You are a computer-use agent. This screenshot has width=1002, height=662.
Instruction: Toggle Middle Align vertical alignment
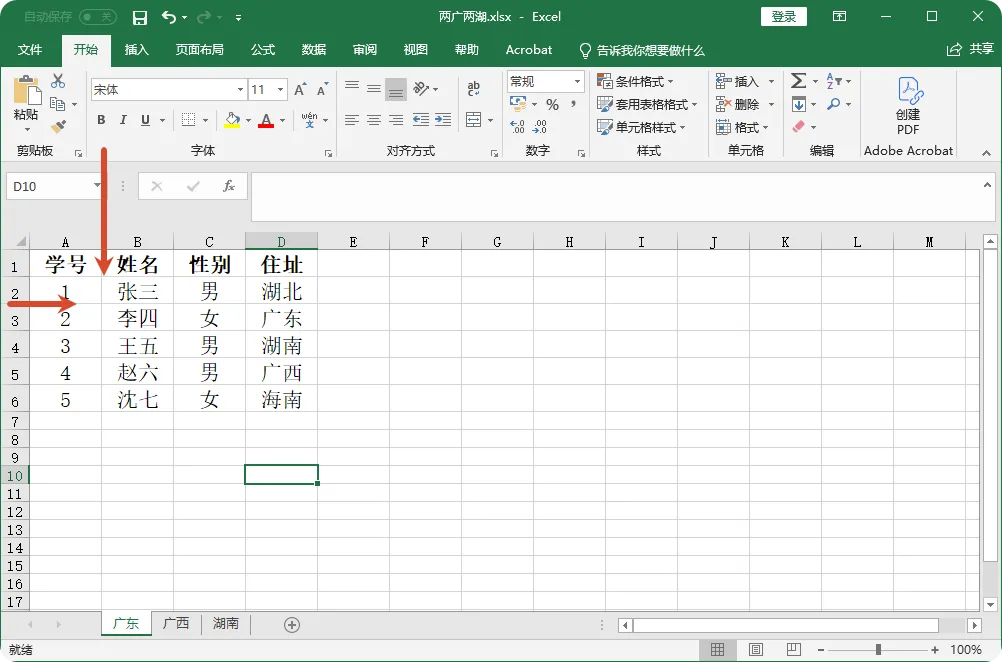(x=374, y=89)
